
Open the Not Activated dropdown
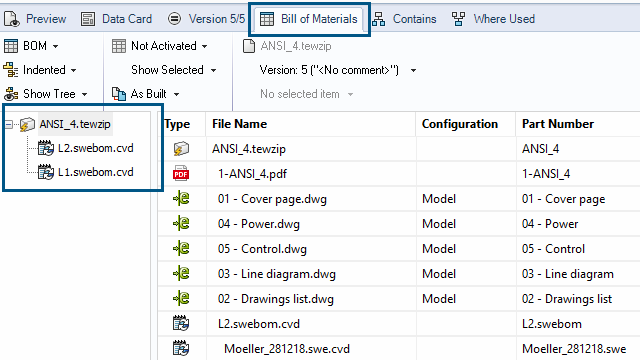click(x=160, y=46)
